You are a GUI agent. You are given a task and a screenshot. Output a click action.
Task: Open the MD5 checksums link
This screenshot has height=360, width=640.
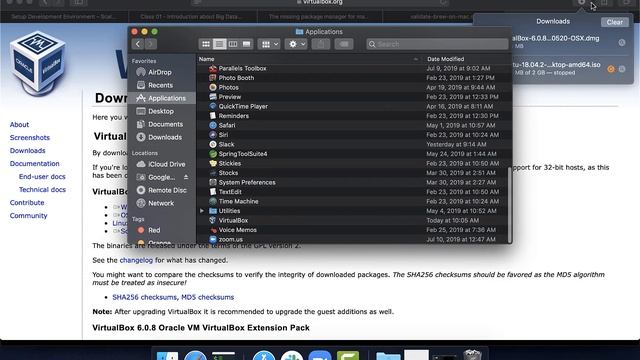point(207,297)
